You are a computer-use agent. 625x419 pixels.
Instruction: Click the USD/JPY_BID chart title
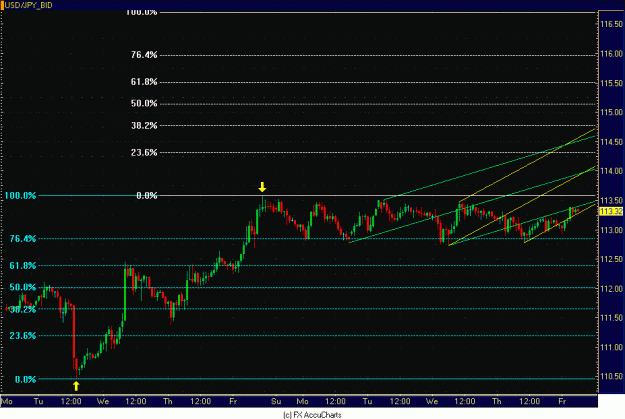pyautogui.click(x=29, y=6)
